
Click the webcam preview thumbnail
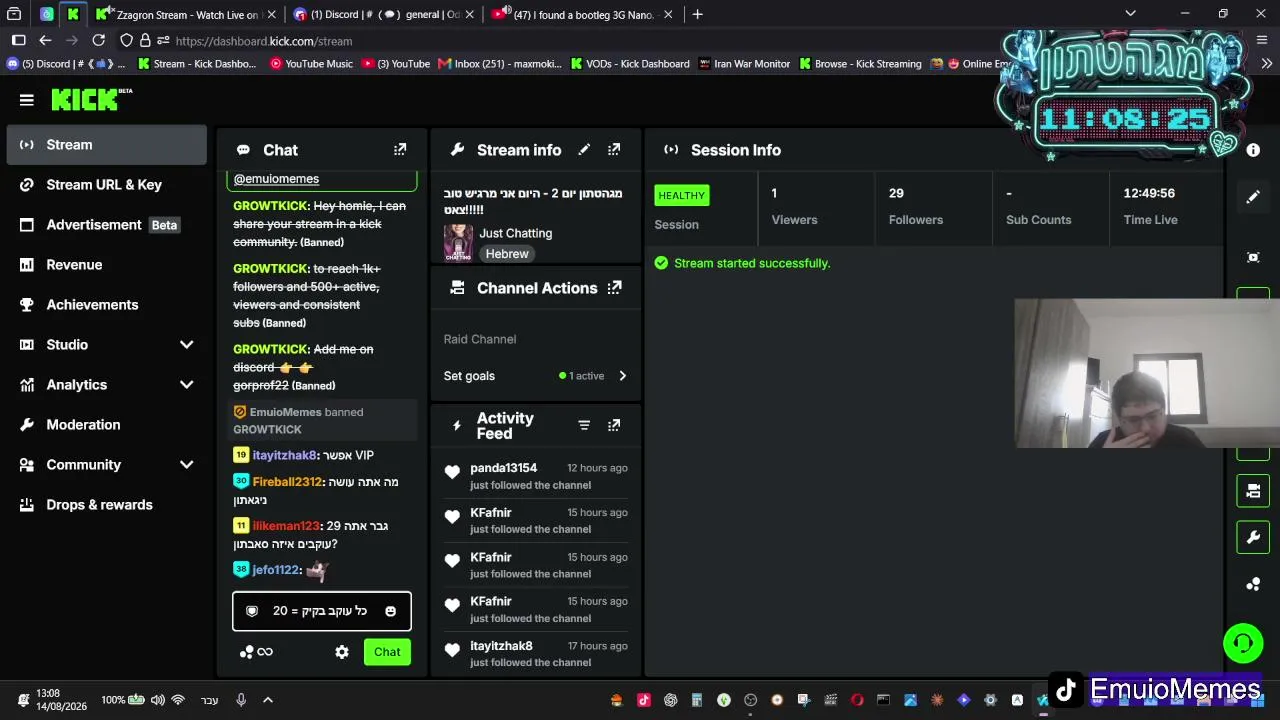1147,373
